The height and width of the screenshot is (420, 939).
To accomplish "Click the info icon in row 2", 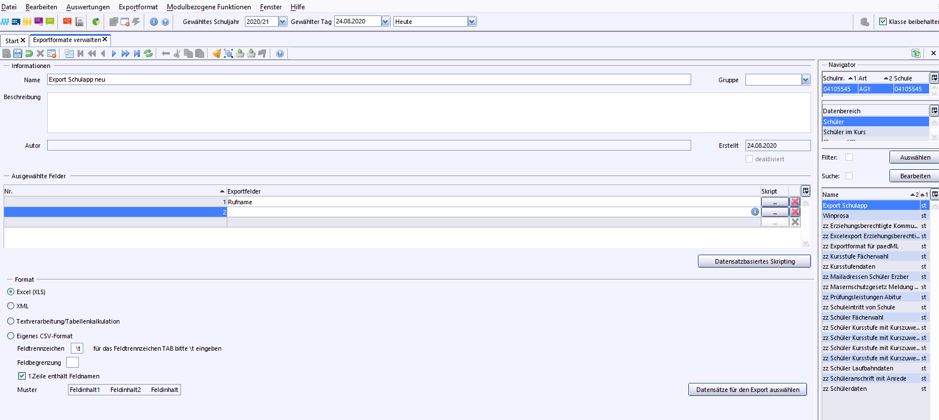I will coord(755,212).
